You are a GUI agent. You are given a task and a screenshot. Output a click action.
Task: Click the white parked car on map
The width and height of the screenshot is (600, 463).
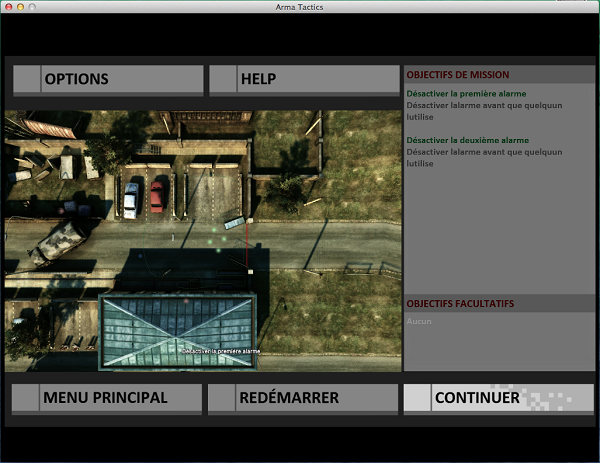click(x=131, y=201)
